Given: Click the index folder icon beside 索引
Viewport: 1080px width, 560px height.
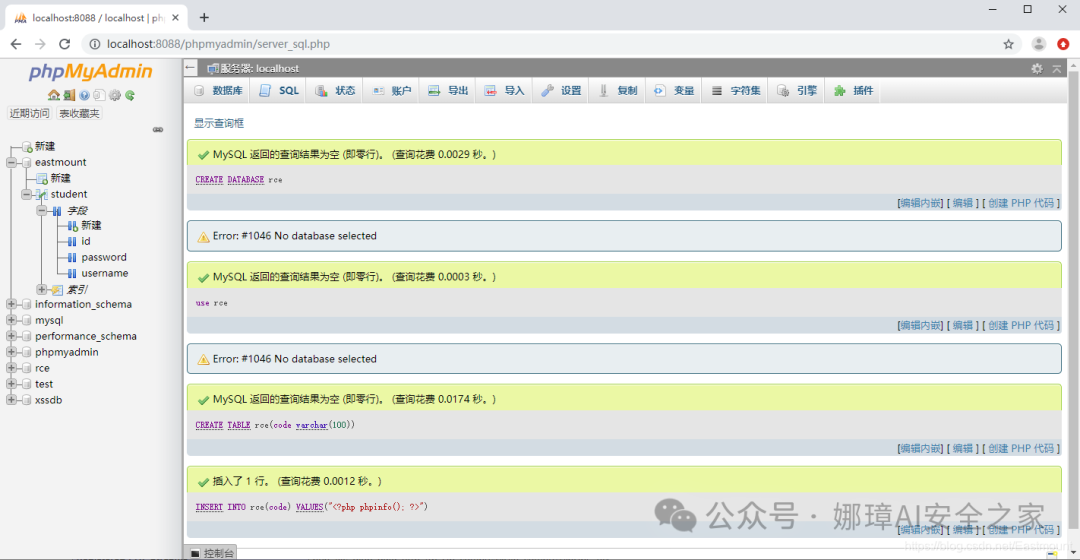Looking at the screenshot, I should click(57, 290).
